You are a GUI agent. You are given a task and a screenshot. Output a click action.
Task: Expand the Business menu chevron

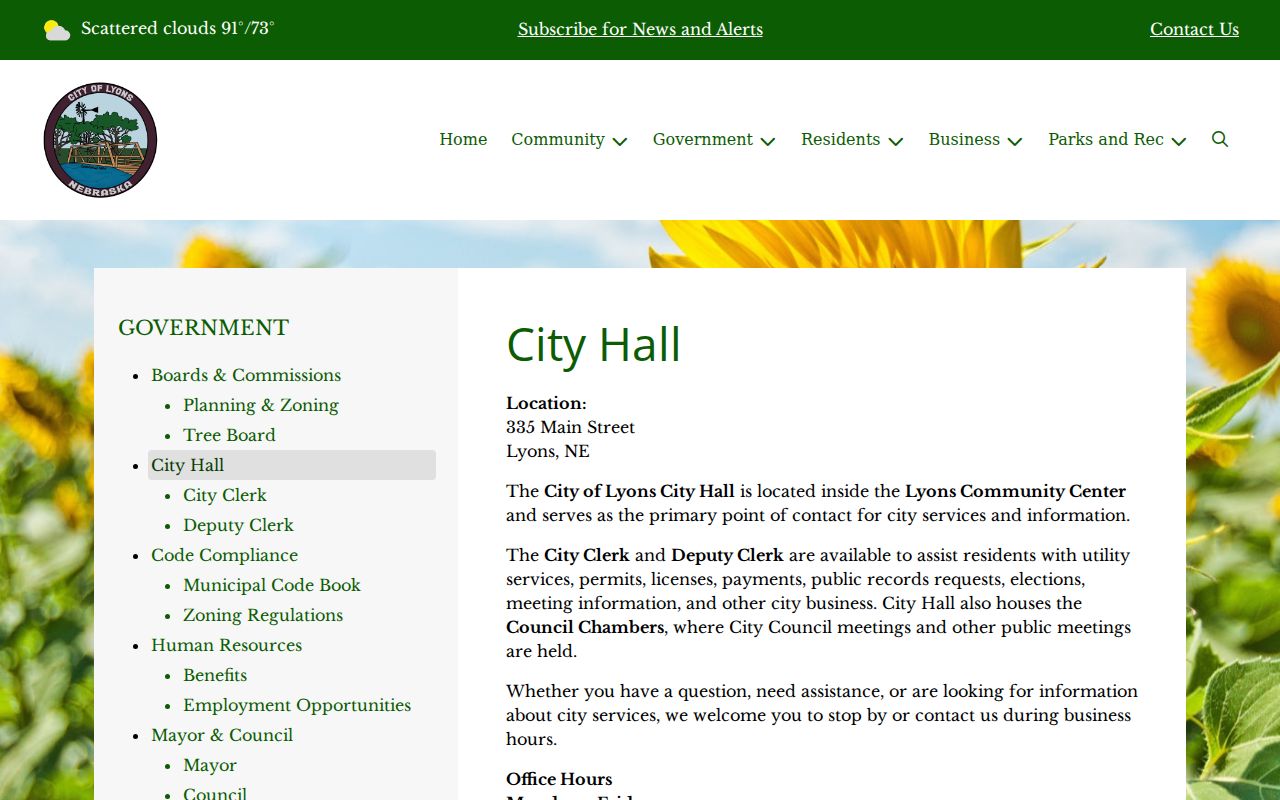[x=1015, y=141]
